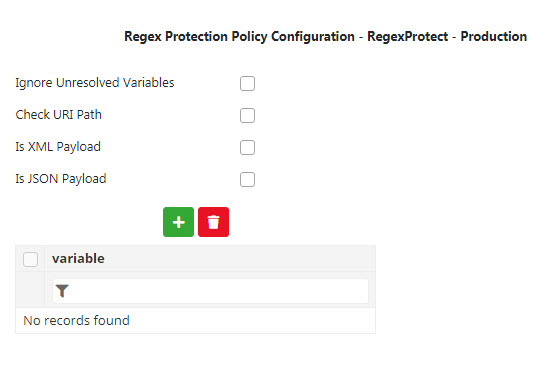Click the blank header area right of variable
555x367 pixels.
tap(240, 259)
